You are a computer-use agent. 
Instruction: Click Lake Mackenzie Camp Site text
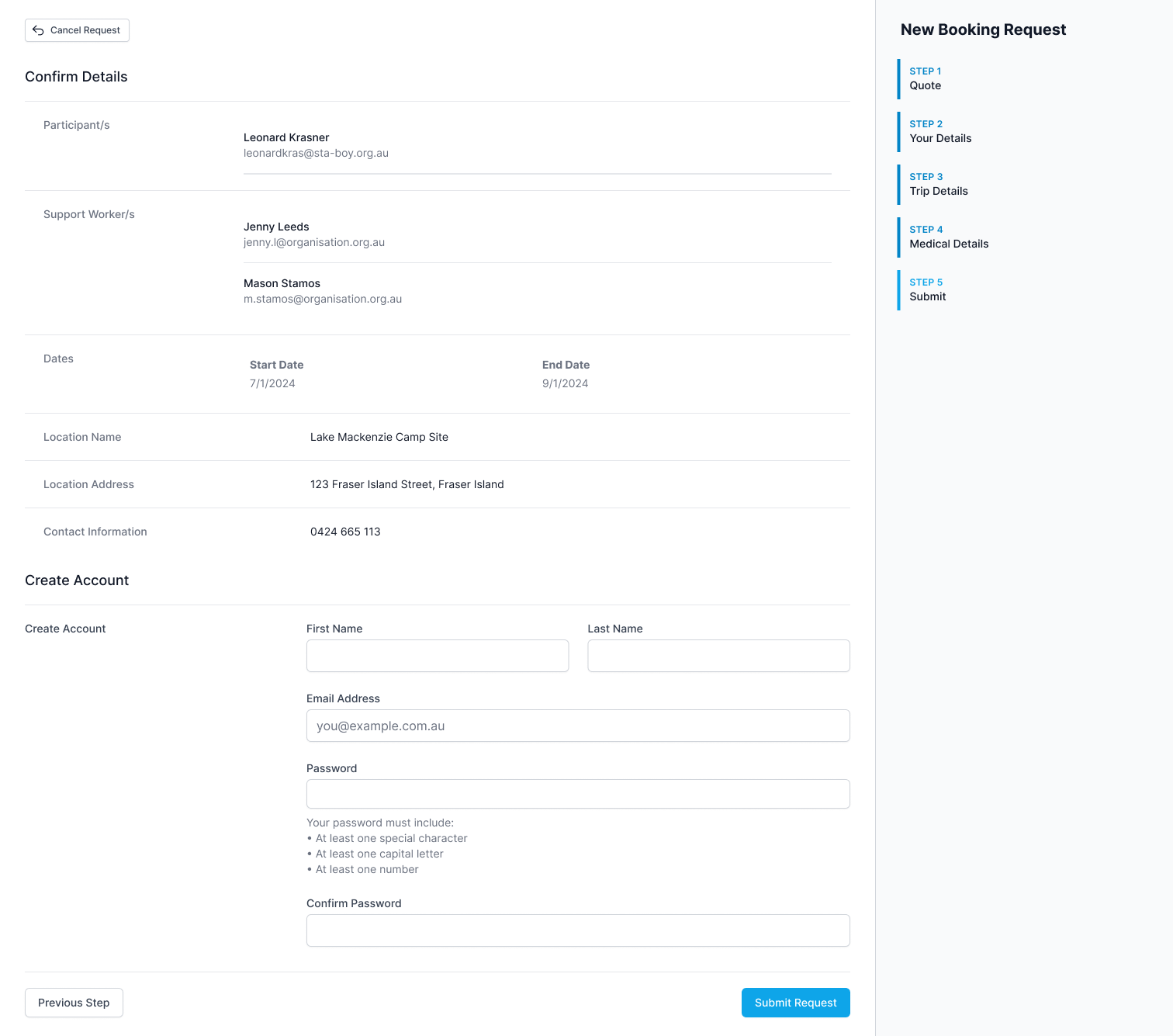click(x=379, y=437)
